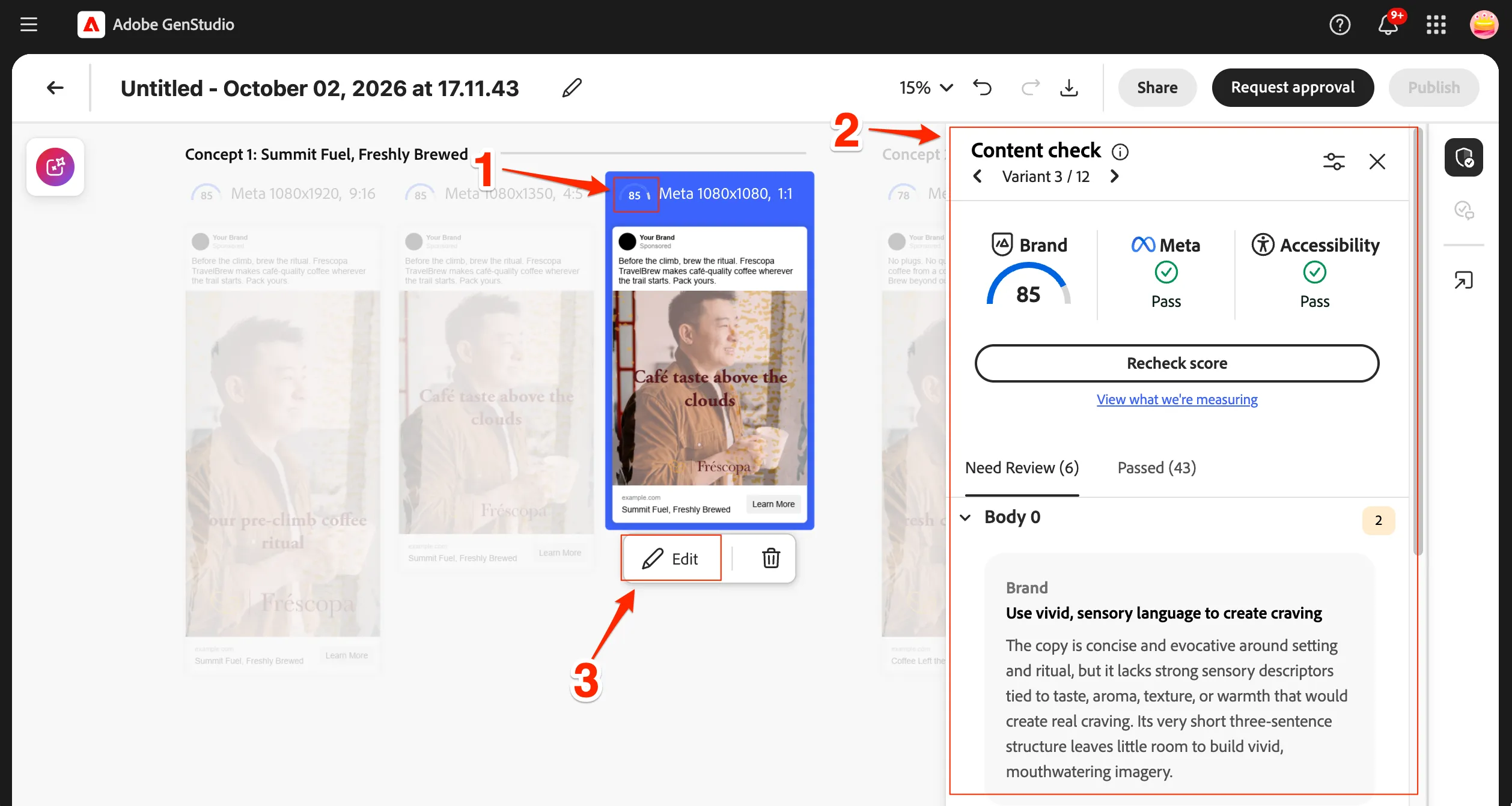
Task: Click the Variant 3 / 12 label
Action: click(1046, 177)
